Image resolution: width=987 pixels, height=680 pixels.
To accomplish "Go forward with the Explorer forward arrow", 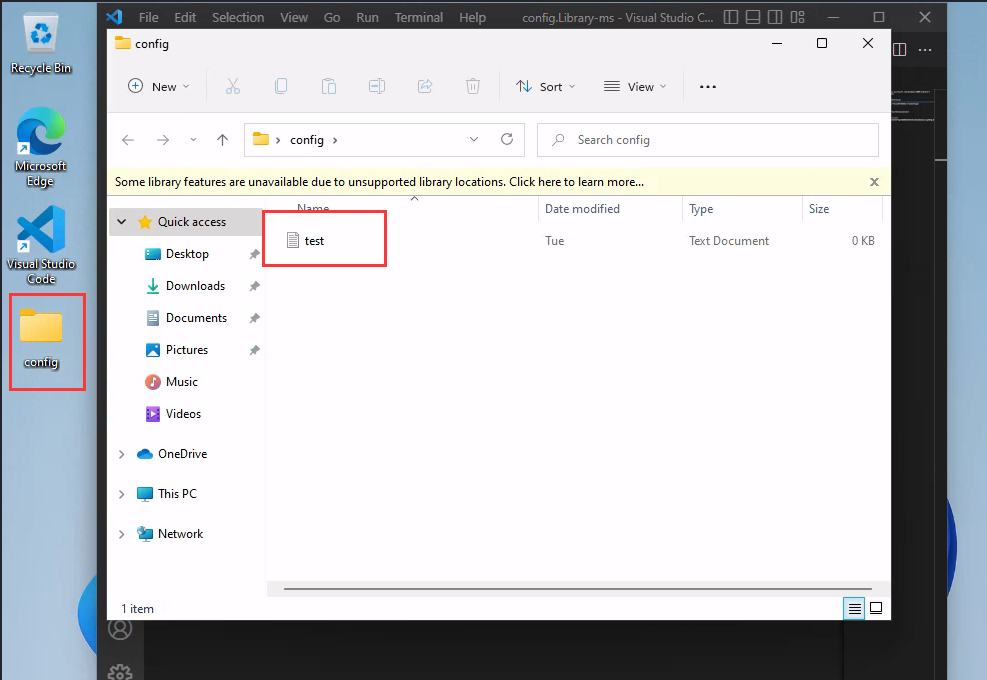I will [x=163, y=140].
